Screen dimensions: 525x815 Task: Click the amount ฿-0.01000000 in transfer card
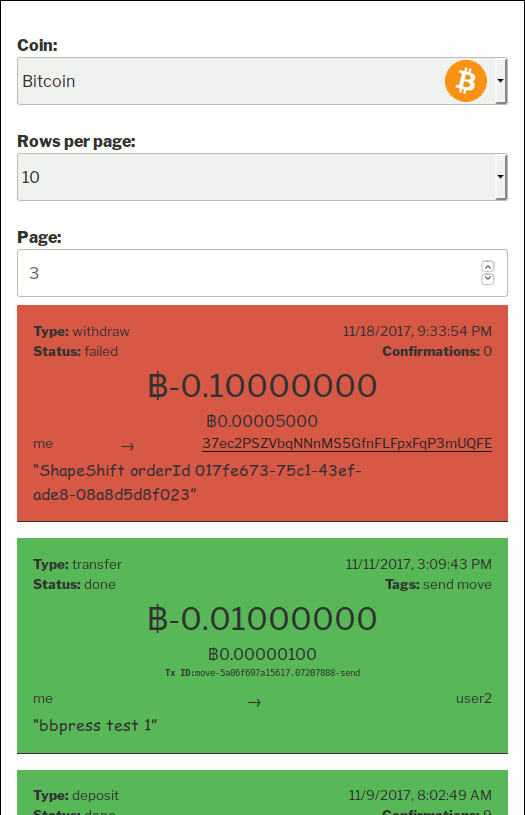(262, 619)
